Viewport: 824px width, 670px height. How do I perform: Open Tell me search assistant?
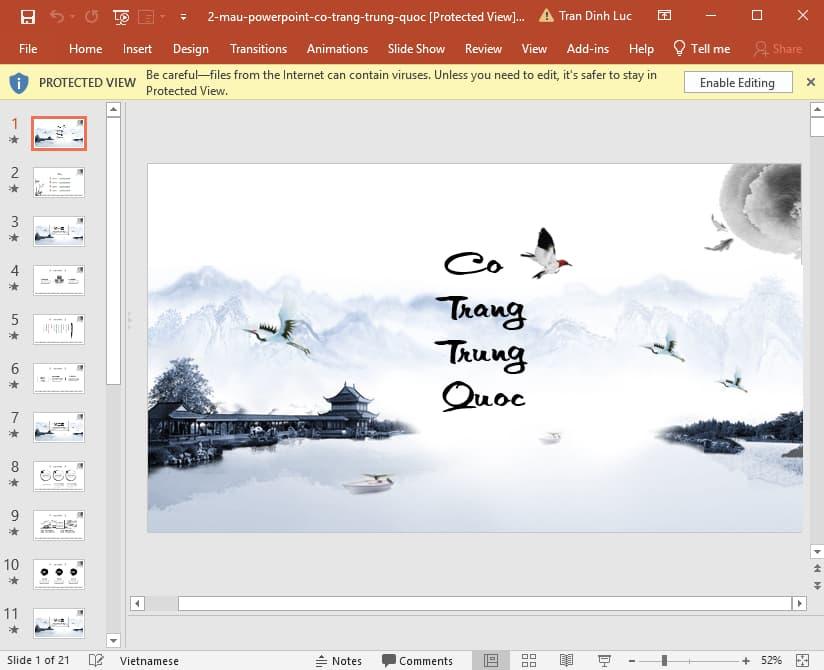pyautogui.click(x=701, y=48)
